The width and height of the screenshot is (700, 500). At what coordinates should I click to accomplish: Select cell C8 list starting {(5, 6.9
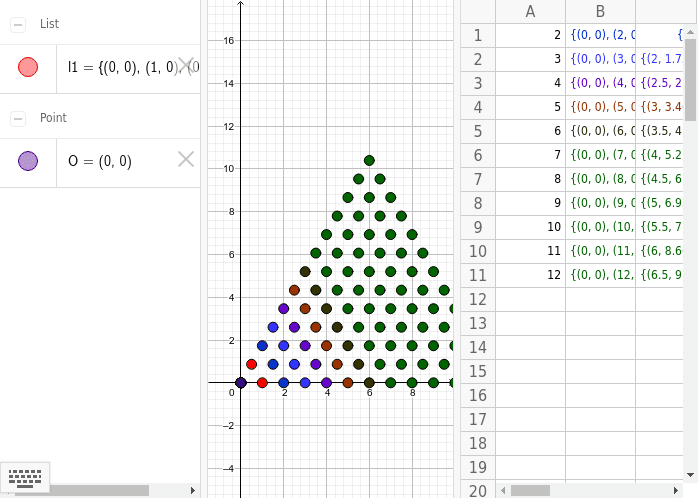tap(659, 203)
